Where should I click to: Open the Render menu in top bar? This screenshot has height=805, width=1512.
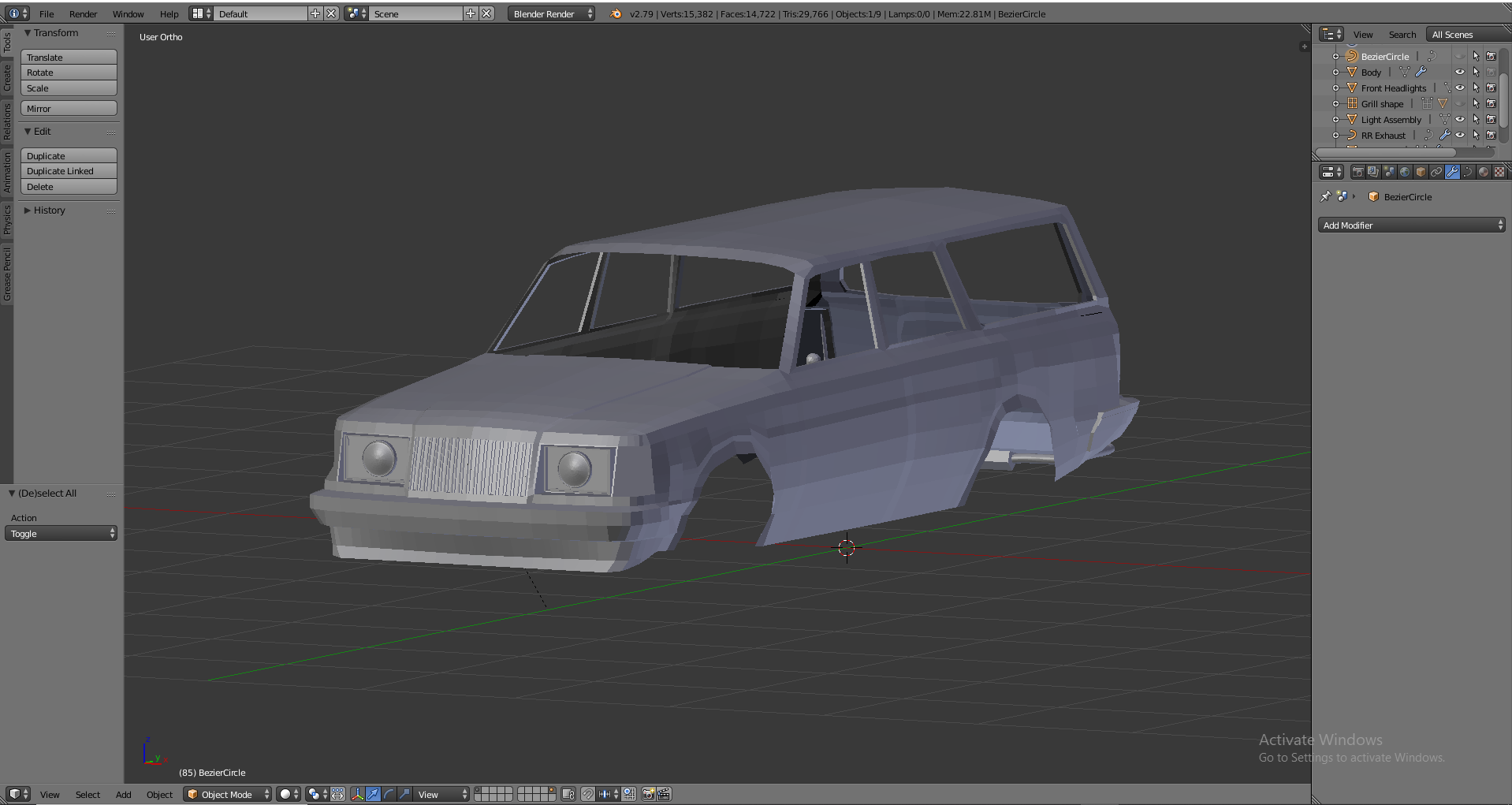click(x=83, y=13)
